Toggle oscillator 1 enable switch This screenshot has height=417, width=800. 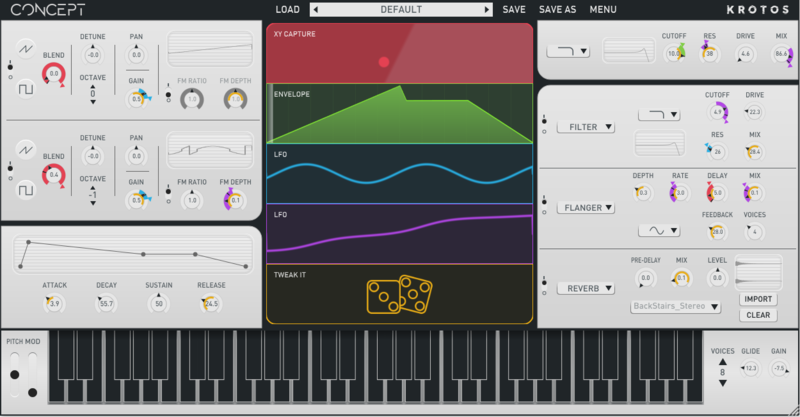coord(10,71)
